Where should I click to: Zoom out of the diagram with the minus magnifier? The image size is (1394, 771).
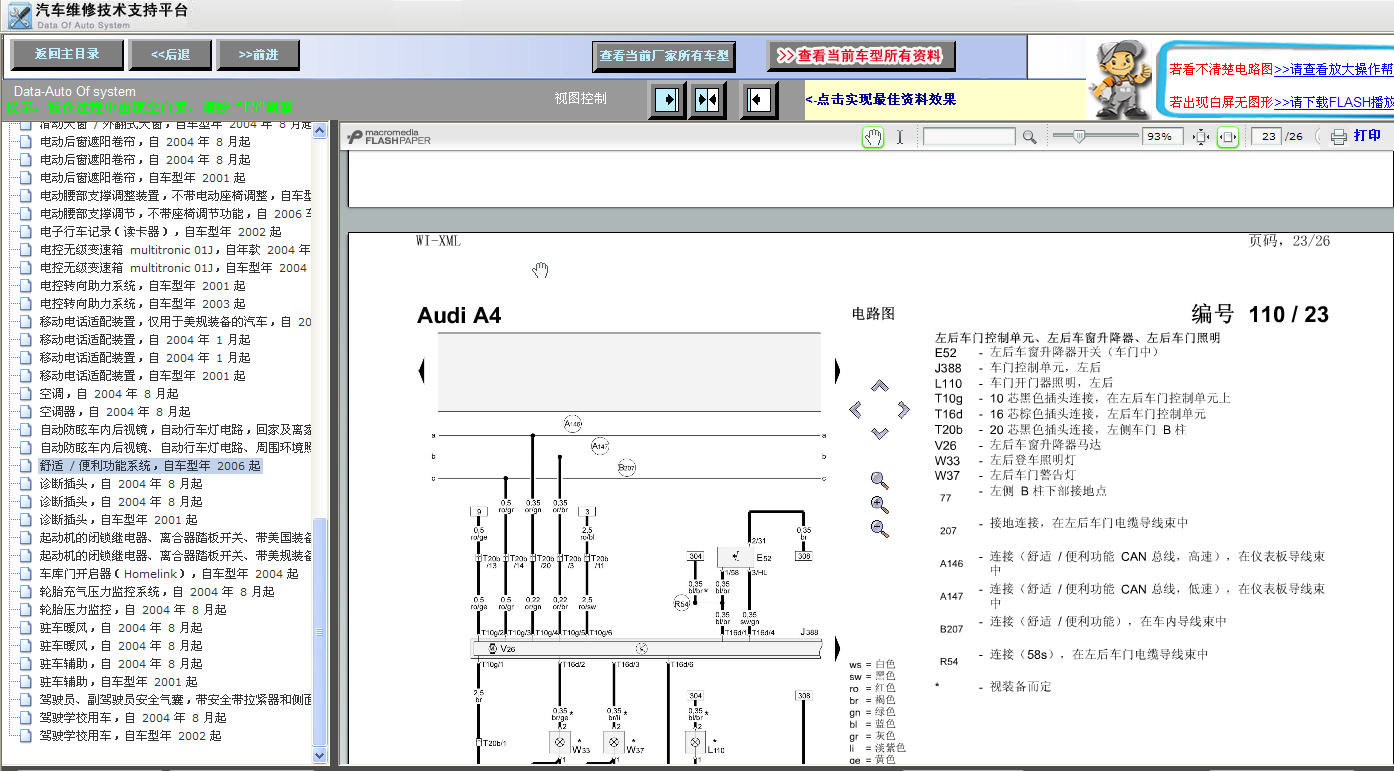879,528
